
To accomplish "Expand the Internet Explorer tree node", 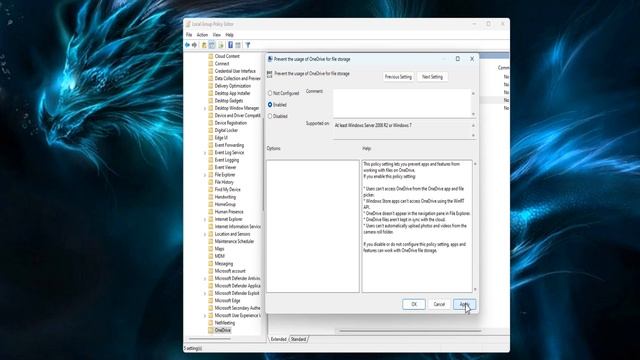I will (205, 220).
